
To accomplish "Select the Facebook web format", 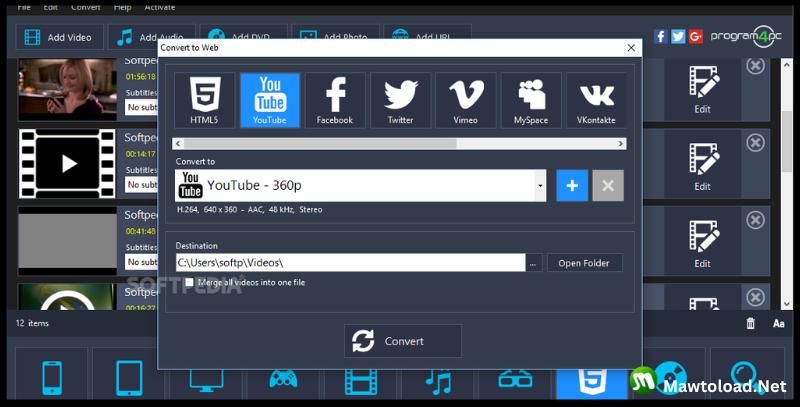I will (335, 100).
